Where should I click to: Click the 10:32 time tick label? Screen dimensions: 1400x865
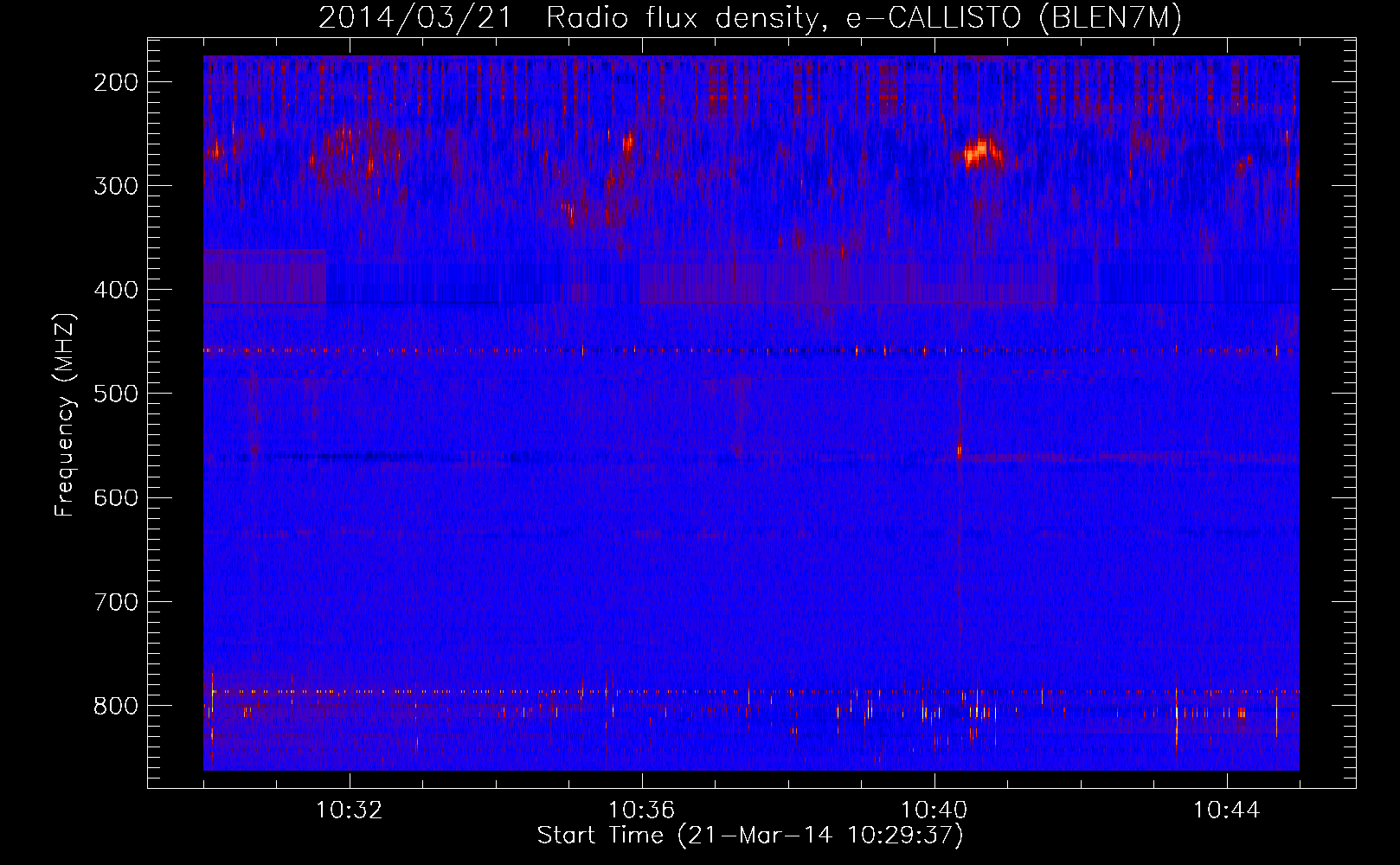[x=350, y=811]
